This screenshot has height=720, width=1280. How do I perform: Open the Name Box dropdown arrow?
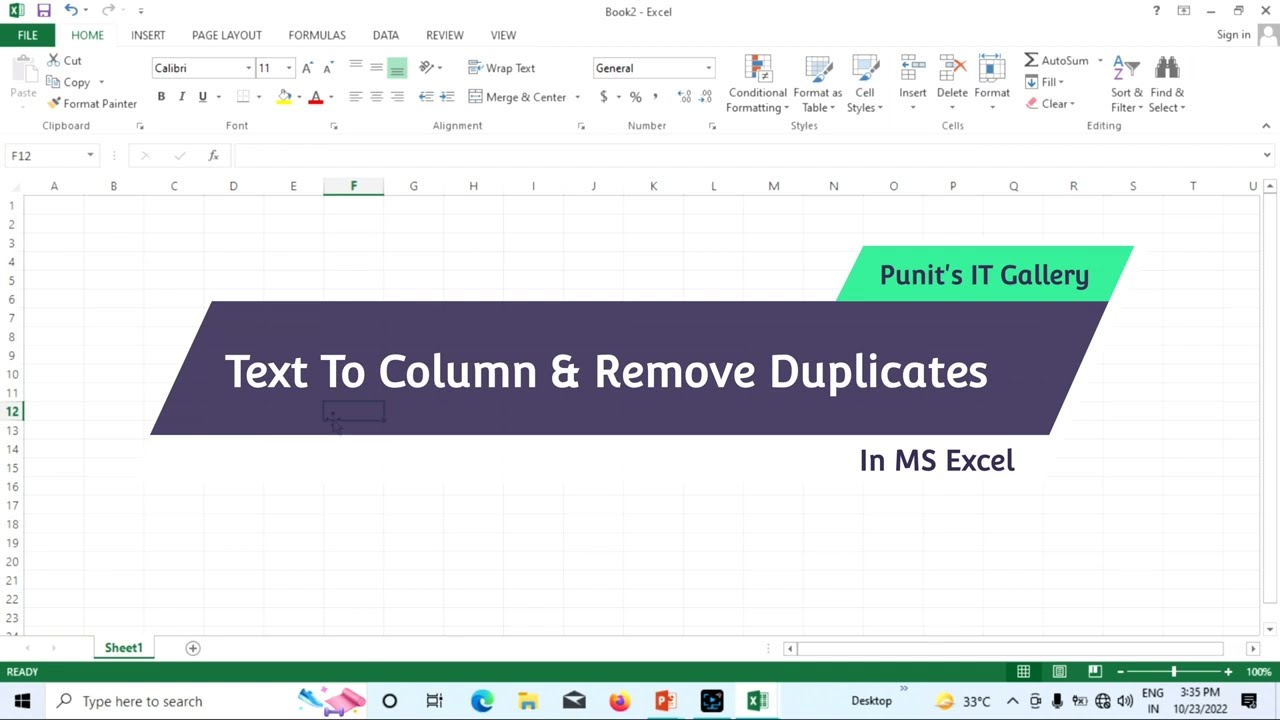tap(90, 155)
